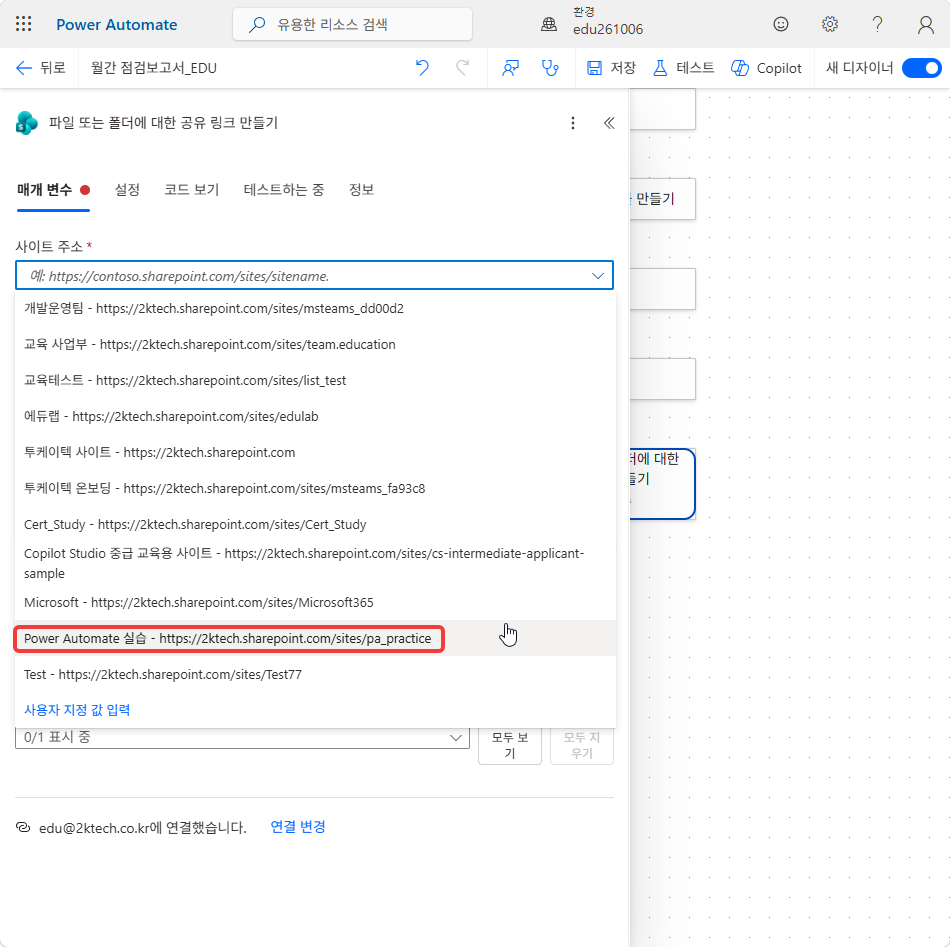Open the send feedback person icon

pyautogui.click(x=510, y=68)
